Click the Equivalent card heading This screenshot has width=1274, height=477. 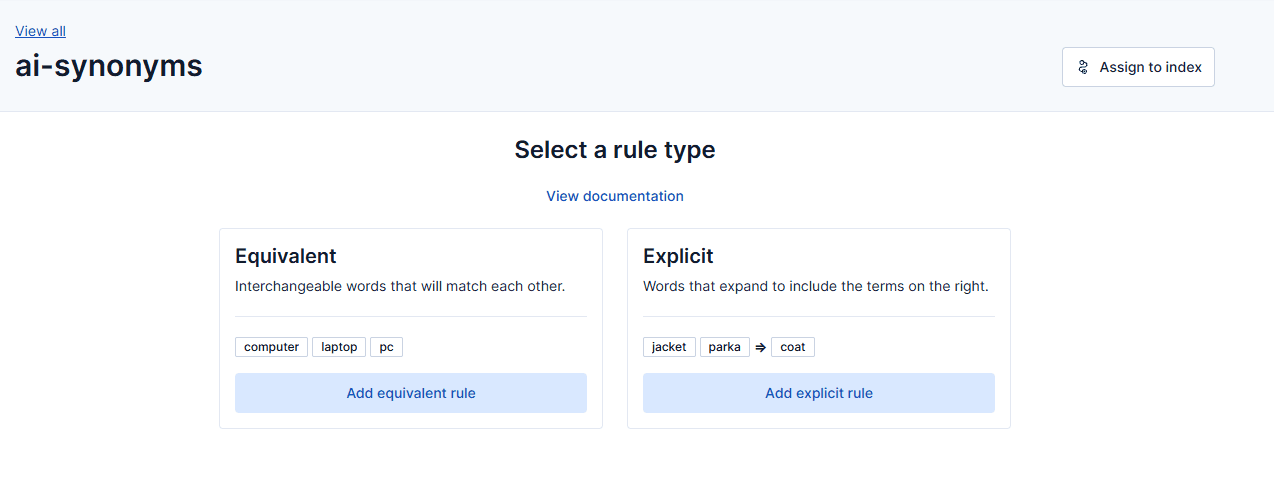(x=286, y=256)
